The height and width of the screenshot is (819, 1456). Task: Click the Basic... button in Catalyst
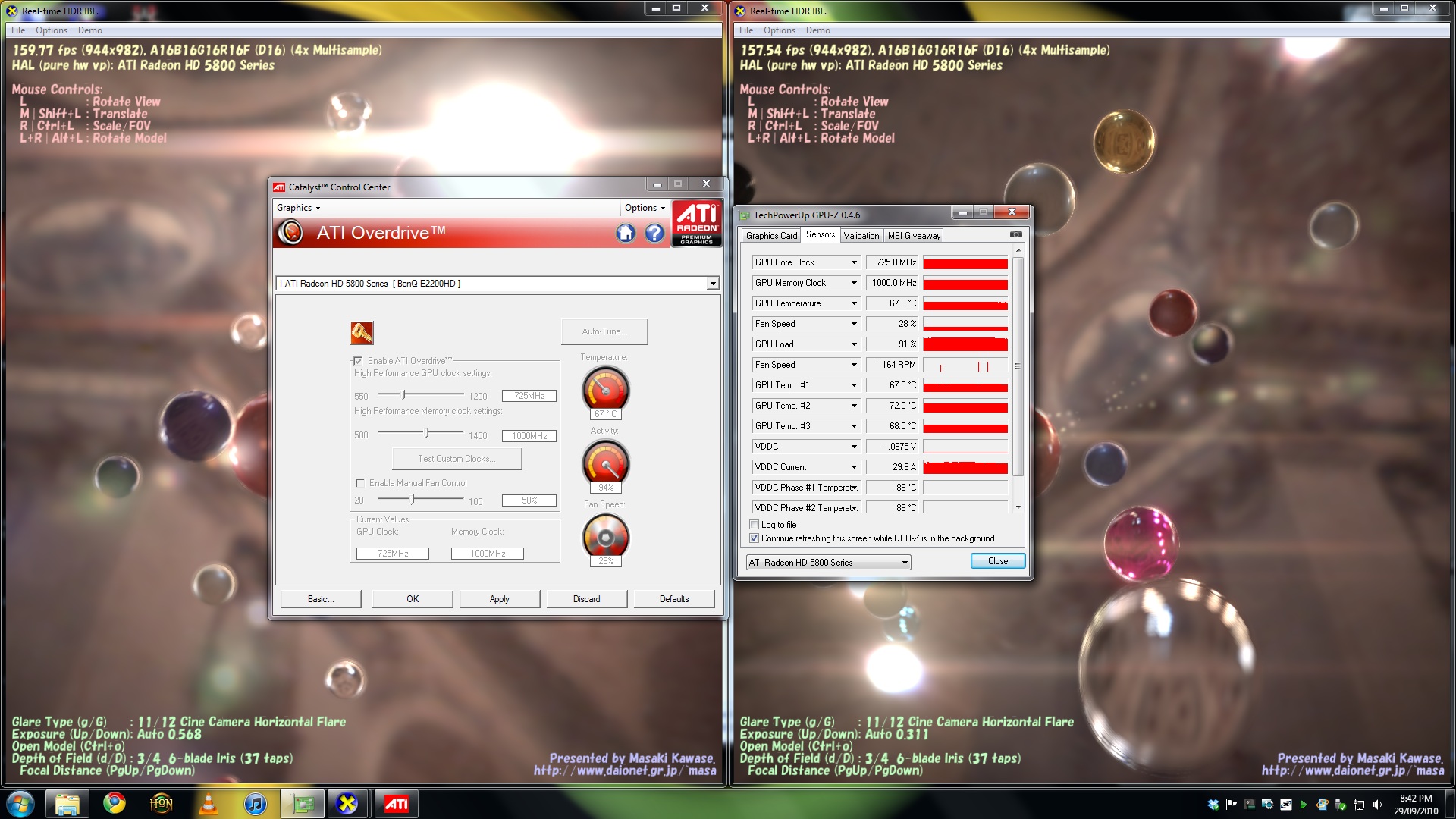(x=321, y=599)
